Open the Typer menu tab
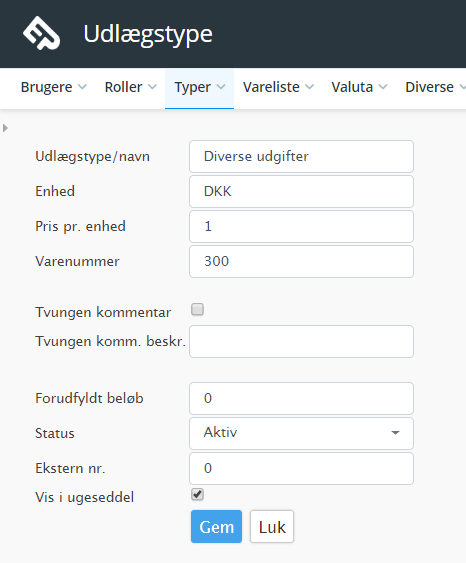The width and height of the screenshot is (466, 563). pyautogui.click(x=200, y=89)
